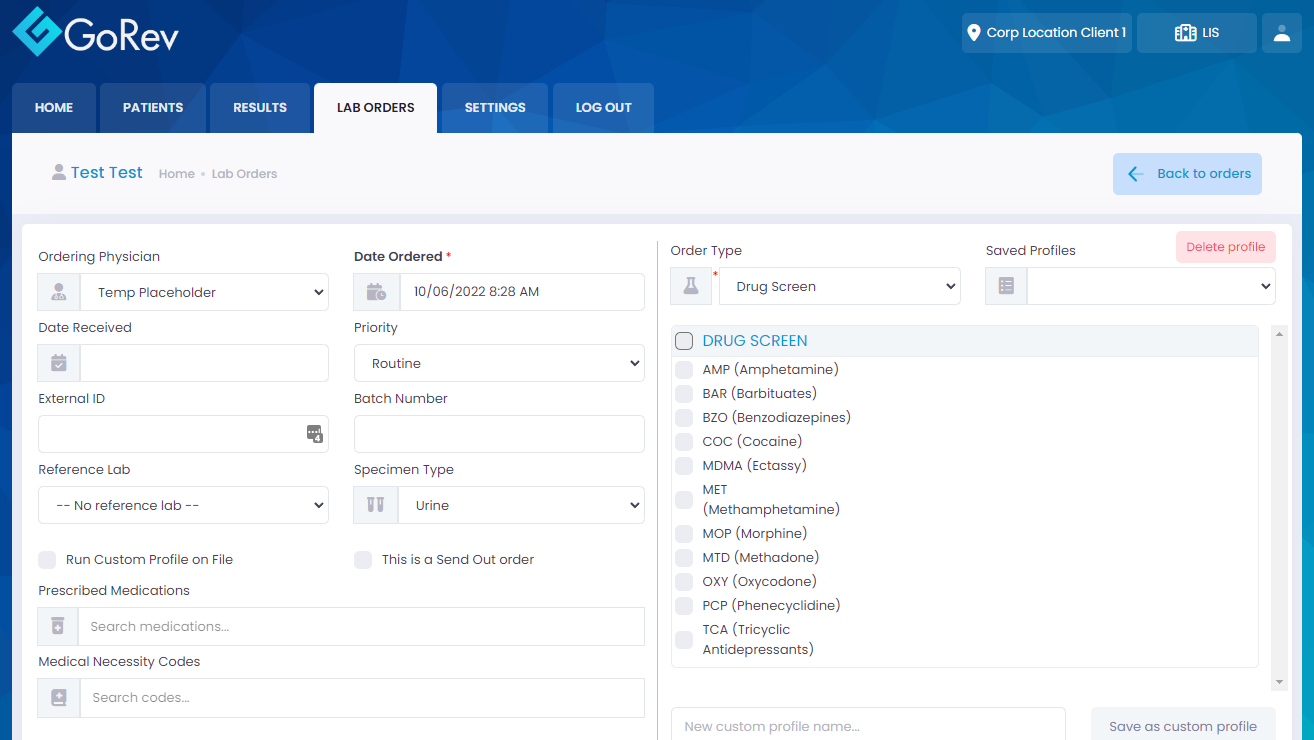This screenshot has width=1314, height=740.
Task: Click the medication bottle icon beside Search medications
Action: [58, 626]
